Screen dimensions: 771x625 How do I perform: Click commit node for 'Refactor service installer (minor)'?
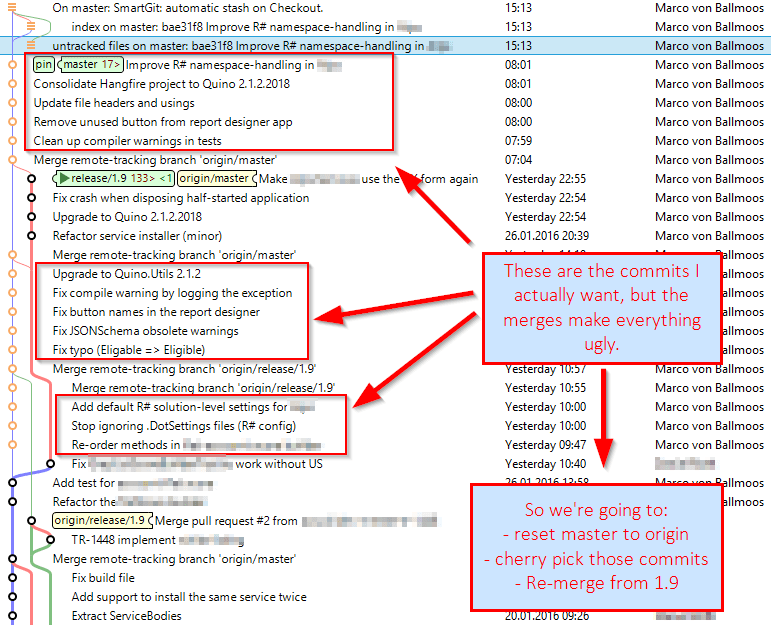point(31,236)
